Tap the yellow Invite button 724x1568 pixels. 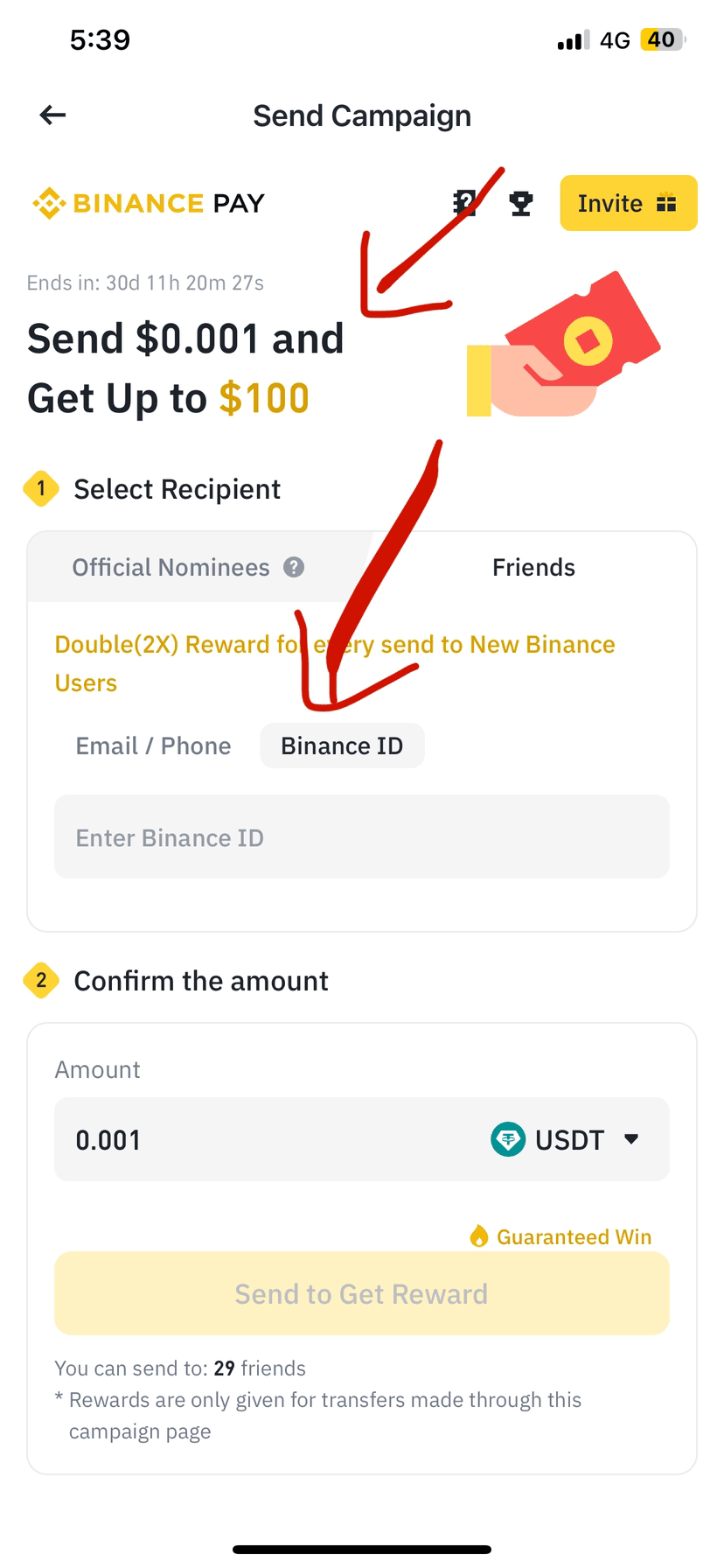[629, 203]
